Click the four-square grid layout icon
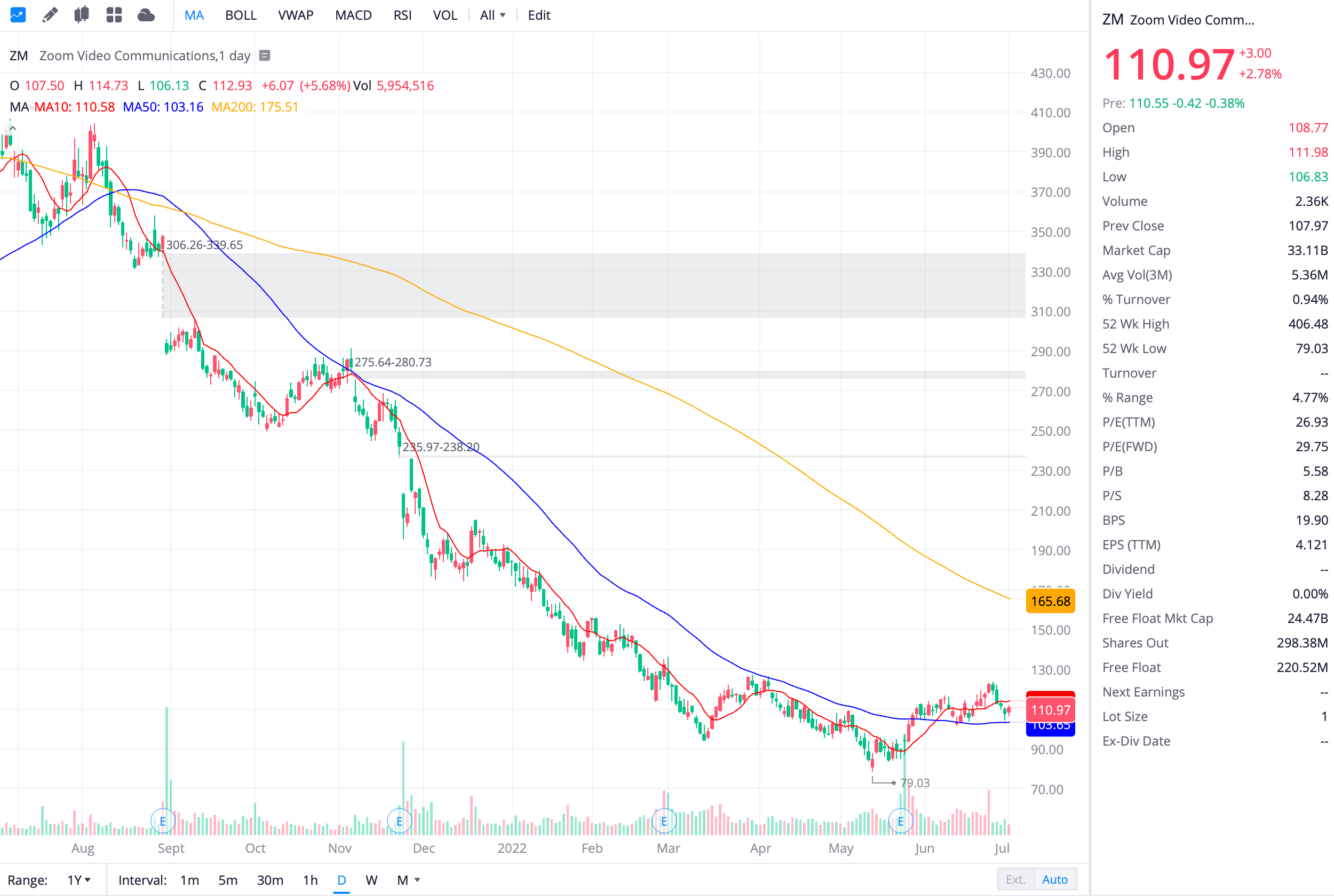 coord(114,15)
